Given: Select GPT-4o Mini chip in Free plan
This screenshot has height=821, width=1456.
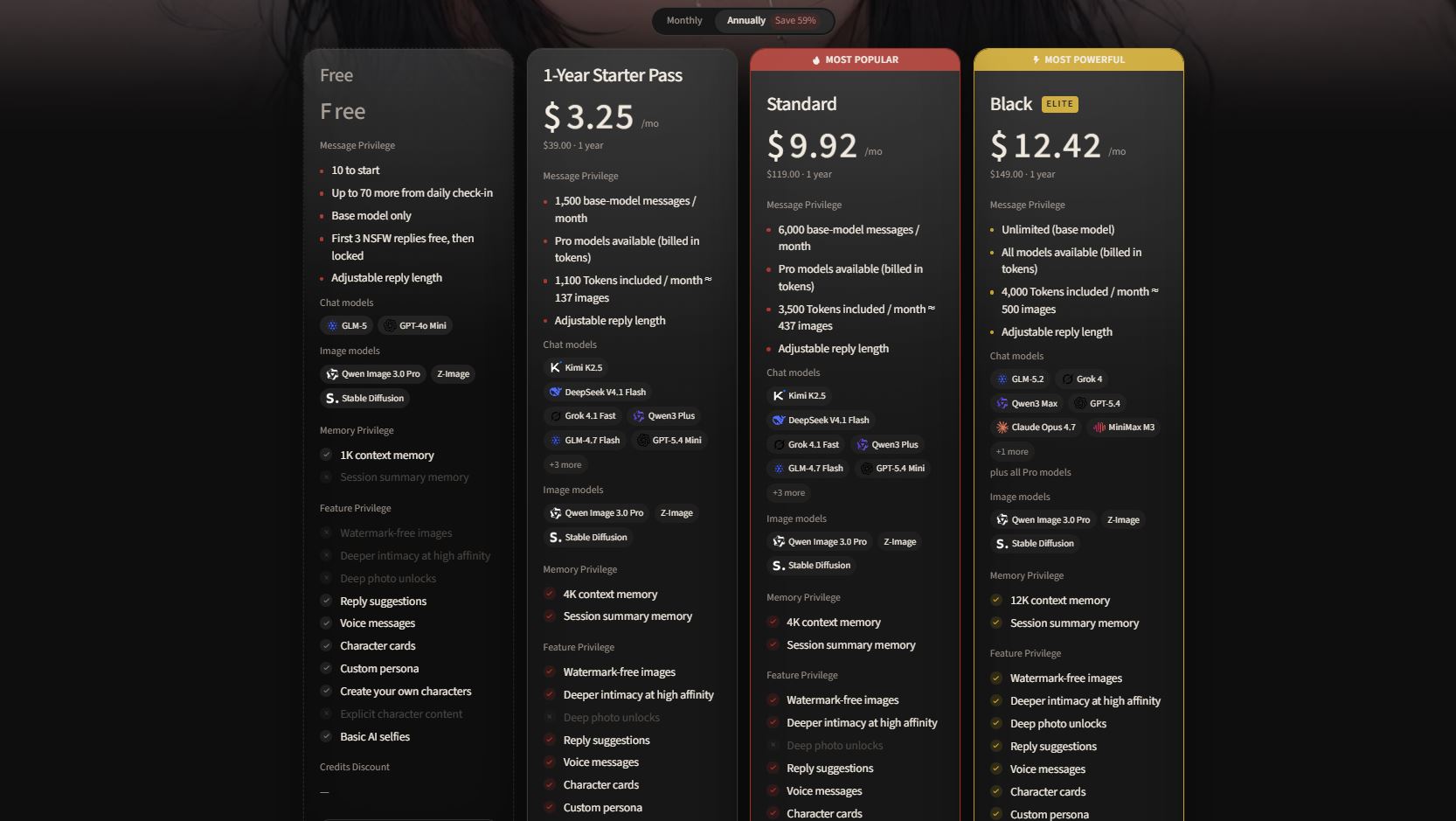Looking at the screenshot, I should pyautogui.click(x=416, y=325).
